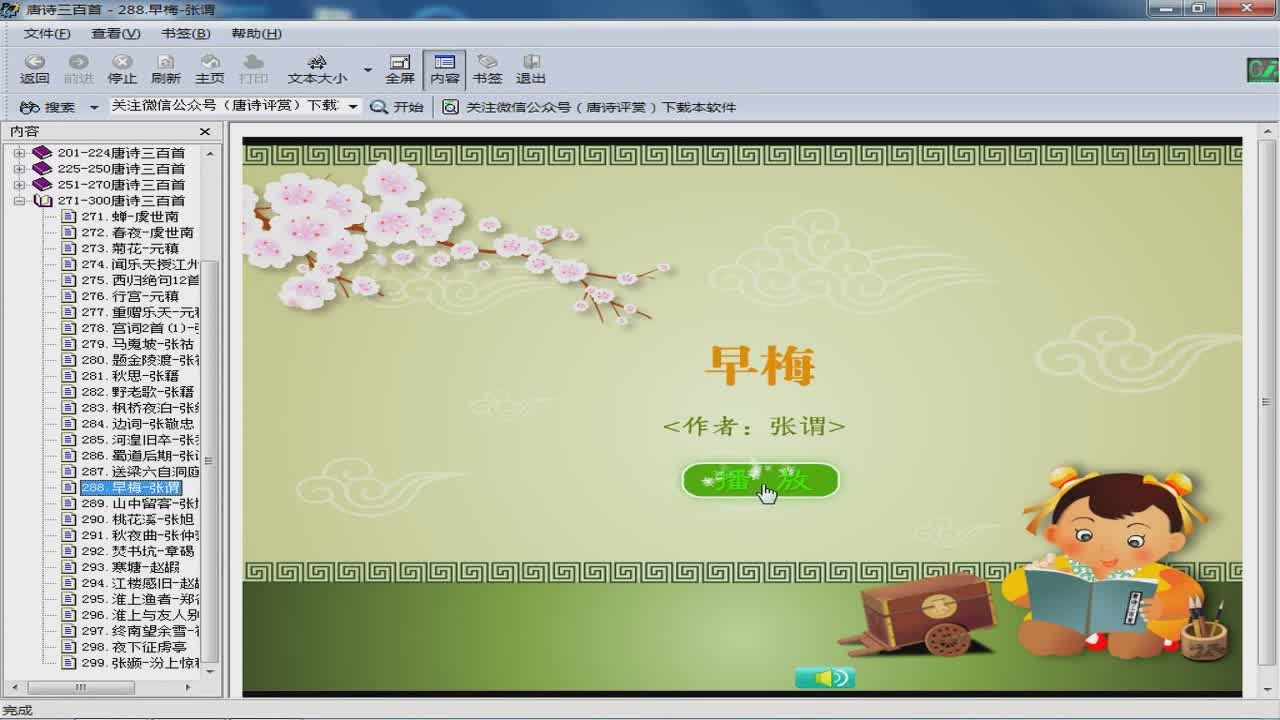
Task: Toggle the speaker sound button
Action: pos(825,679)
